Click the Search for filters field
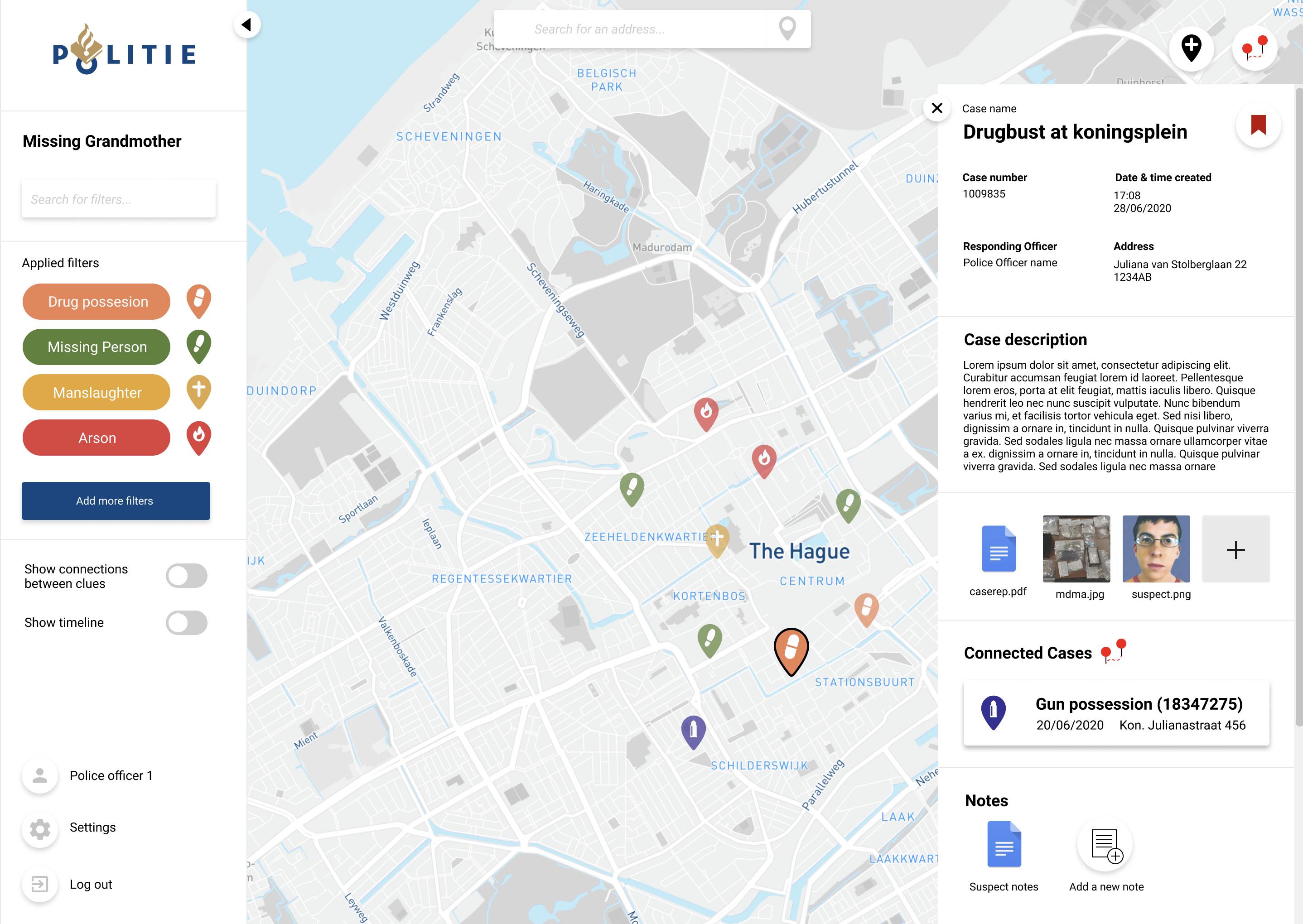Viewport: 1303px width, 924px height. [118, 199]
